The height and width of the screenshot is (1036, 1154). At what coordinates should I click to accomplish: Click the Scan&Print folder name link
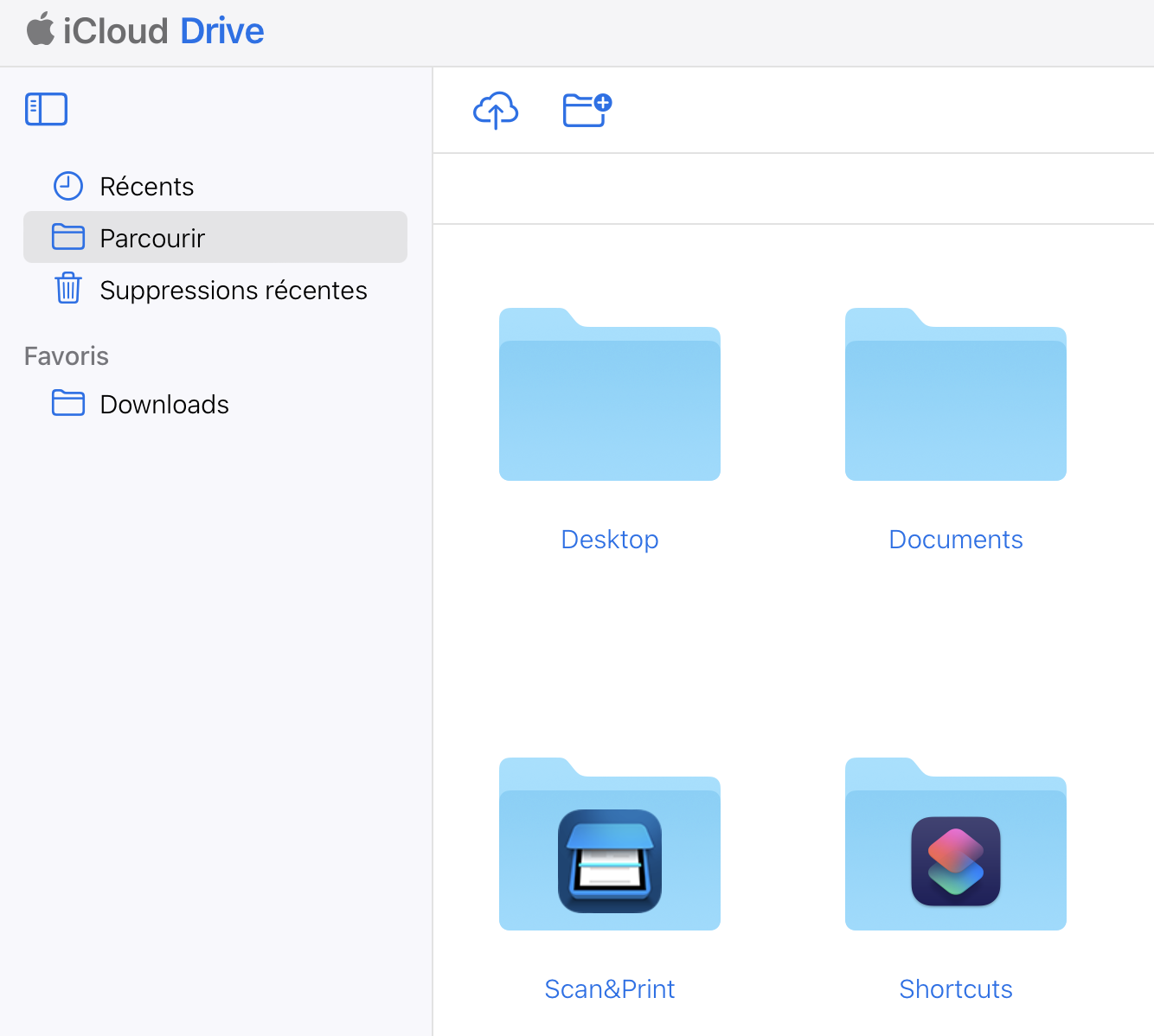pos(610,989)
